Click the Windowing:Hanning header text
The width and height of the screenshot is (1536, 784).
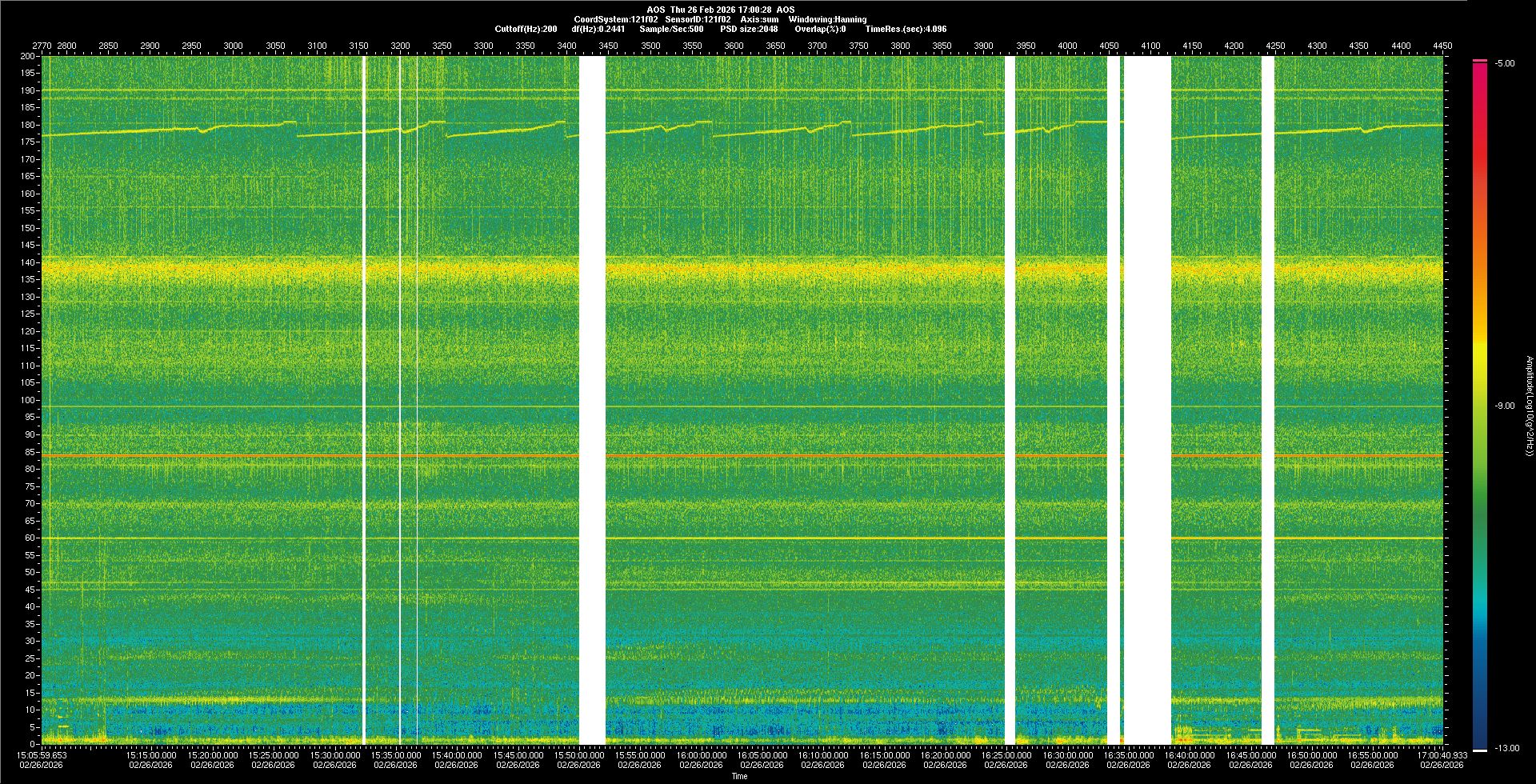click(x=827, y=19)
